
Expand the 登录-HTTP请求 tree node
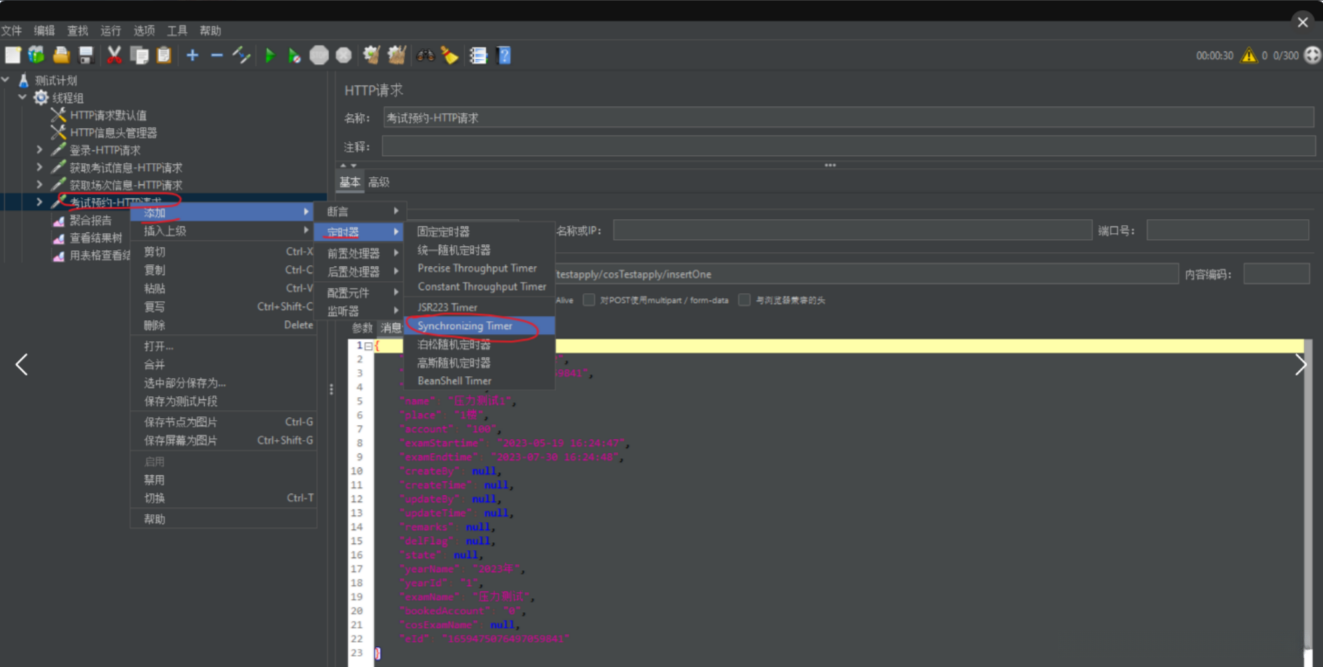(40, 150)
